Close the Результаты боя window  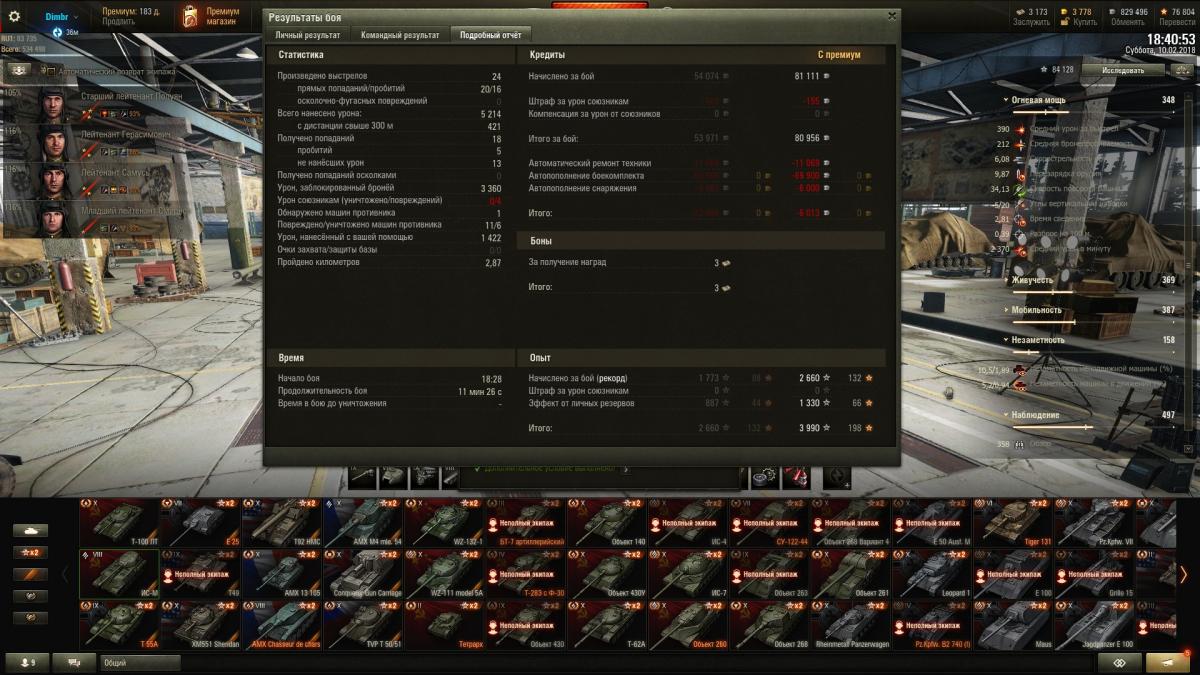(892, 16)
